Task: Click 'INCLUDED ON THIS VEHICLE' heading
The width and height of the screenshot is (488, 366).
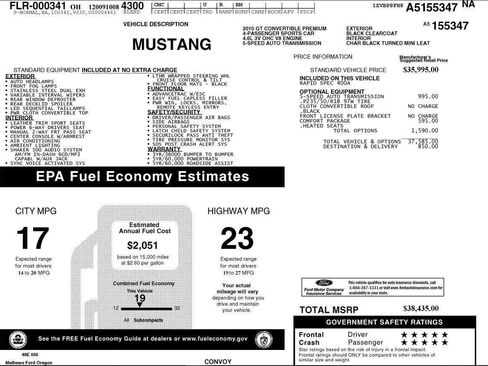Action: coord(339,78)
